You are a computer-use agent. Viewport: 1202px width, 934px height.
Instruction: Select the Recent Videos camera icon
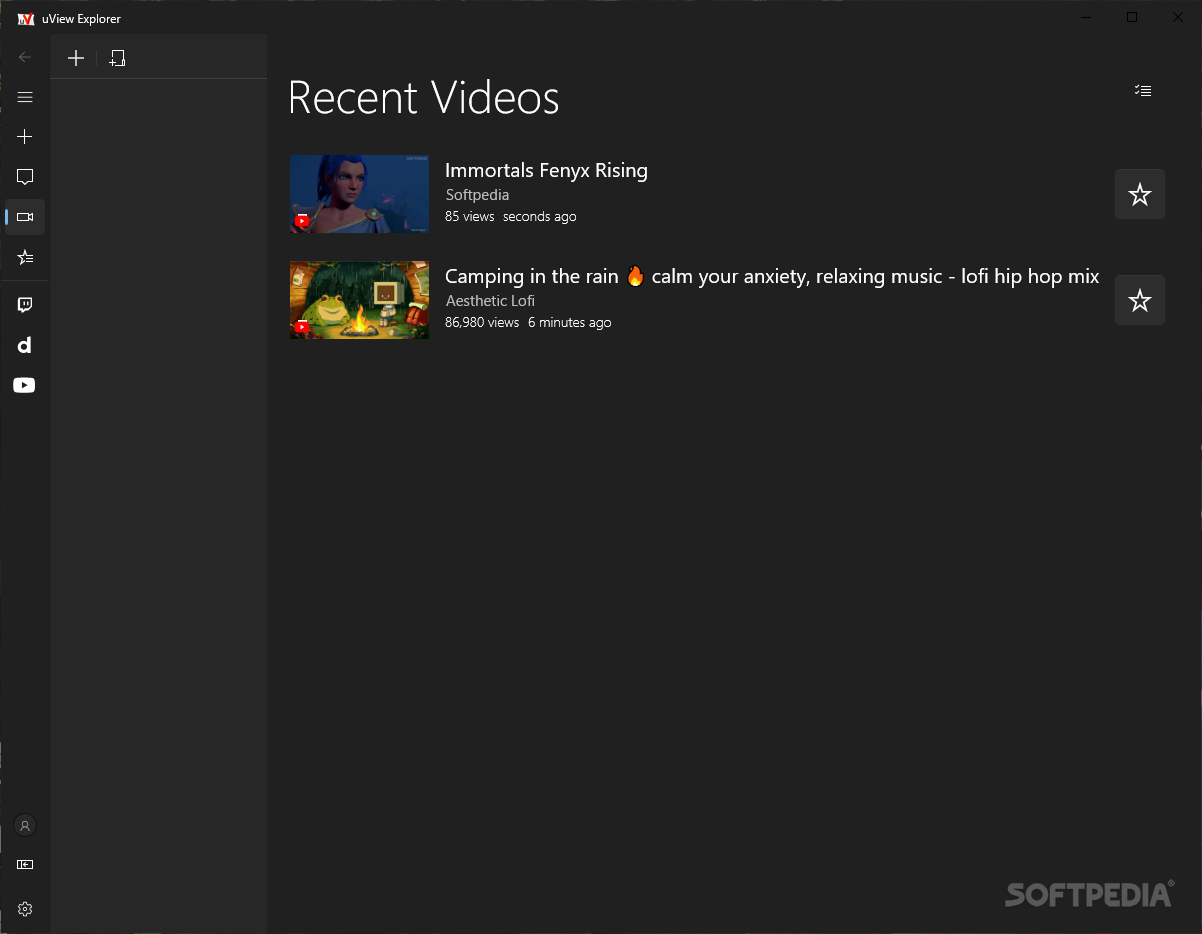pos(25,217)
